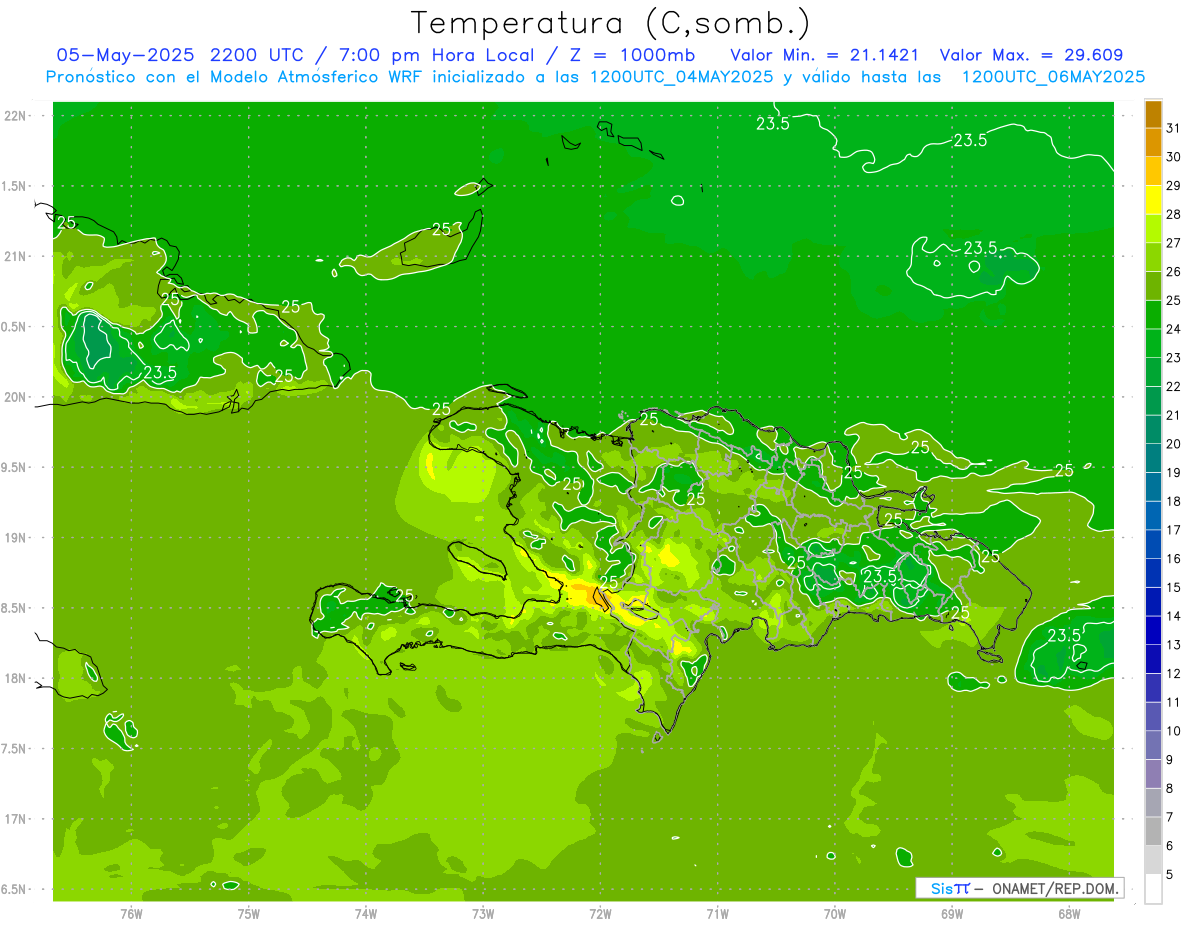Click legend color swatch between 5 and 6

point(1153,859)
